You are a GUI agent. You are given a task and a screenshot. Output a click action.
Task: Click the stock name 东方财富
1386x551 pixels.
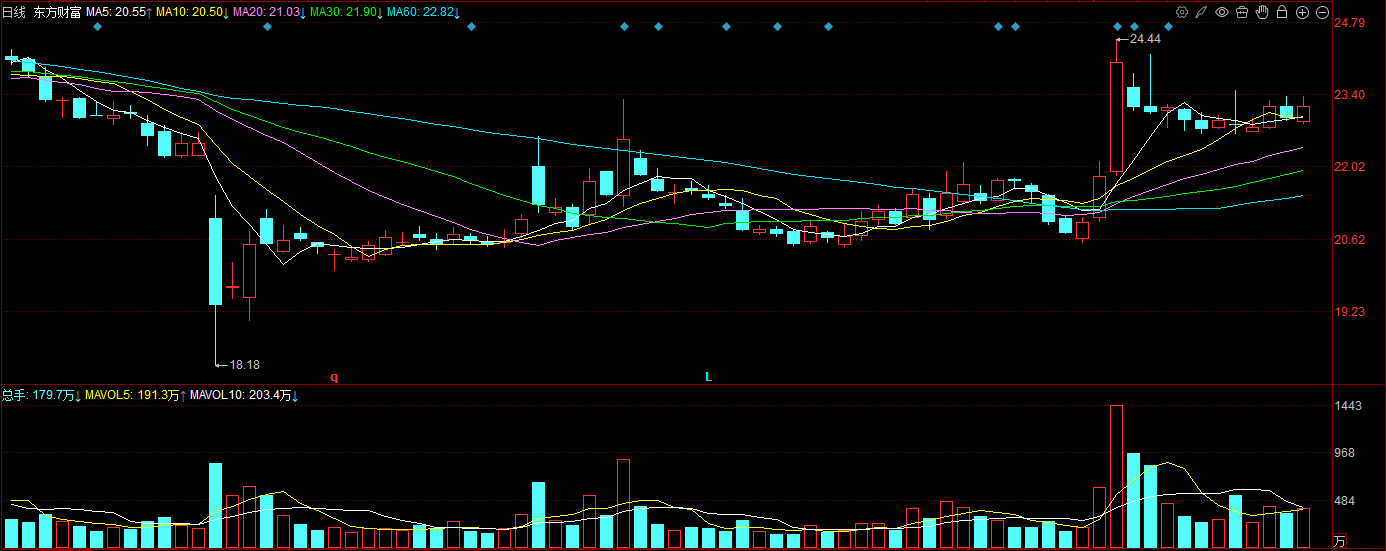coord(56,11)
